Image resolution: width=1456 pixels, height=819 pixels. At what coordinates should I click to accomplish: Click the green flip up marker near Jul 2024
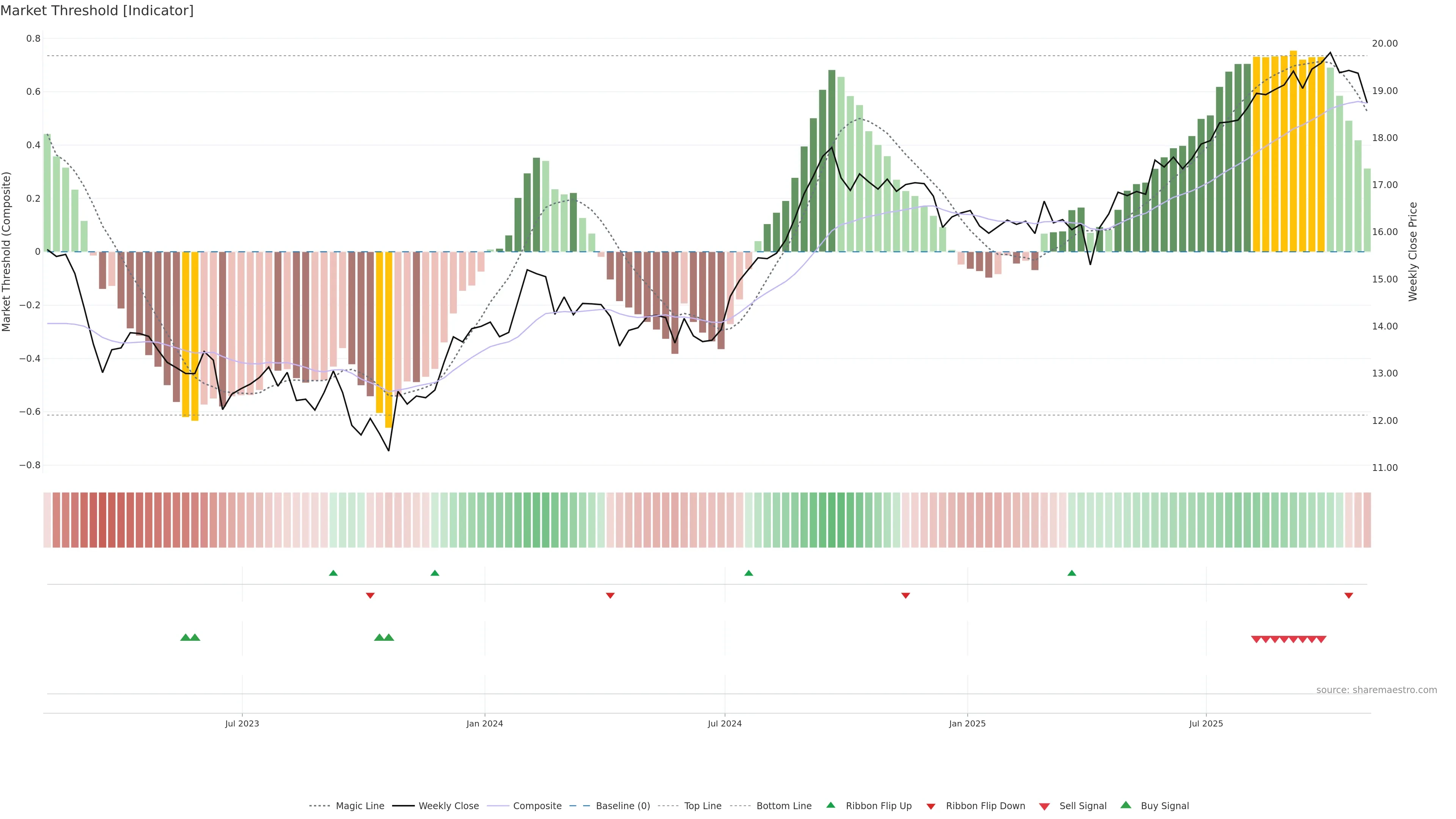tap(748, 573)
